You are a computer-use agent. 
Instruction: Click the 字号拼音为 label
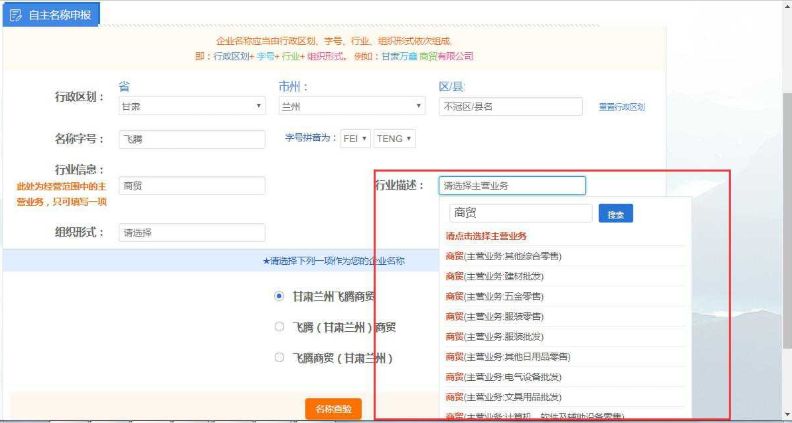(311, 138)
